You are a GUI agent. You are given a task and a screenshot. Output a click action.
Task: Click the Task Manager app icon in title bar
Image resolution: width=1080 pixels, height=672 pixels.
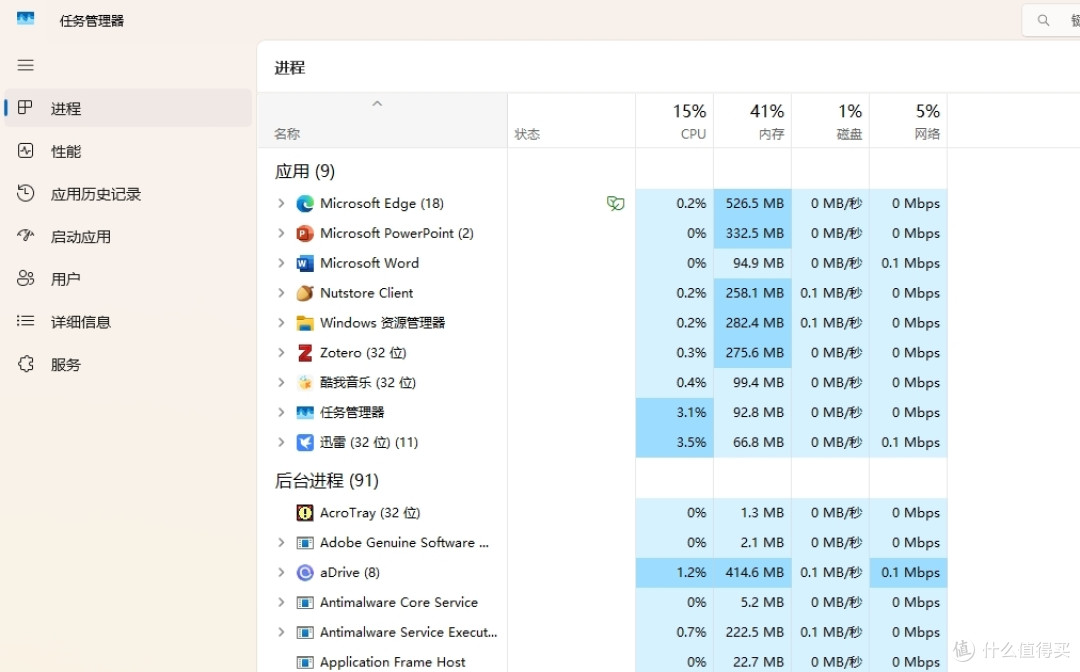coord(25,19)
